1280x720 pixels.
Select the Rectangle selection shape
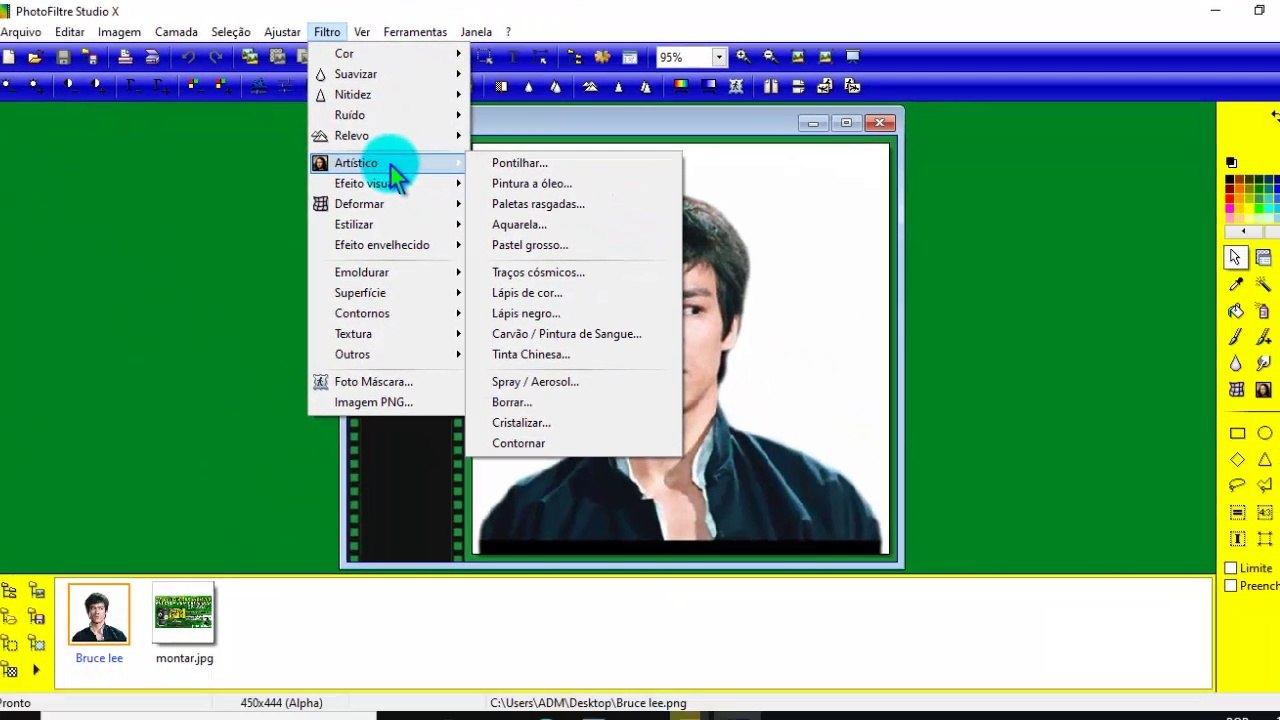[x=1237, y=433]
